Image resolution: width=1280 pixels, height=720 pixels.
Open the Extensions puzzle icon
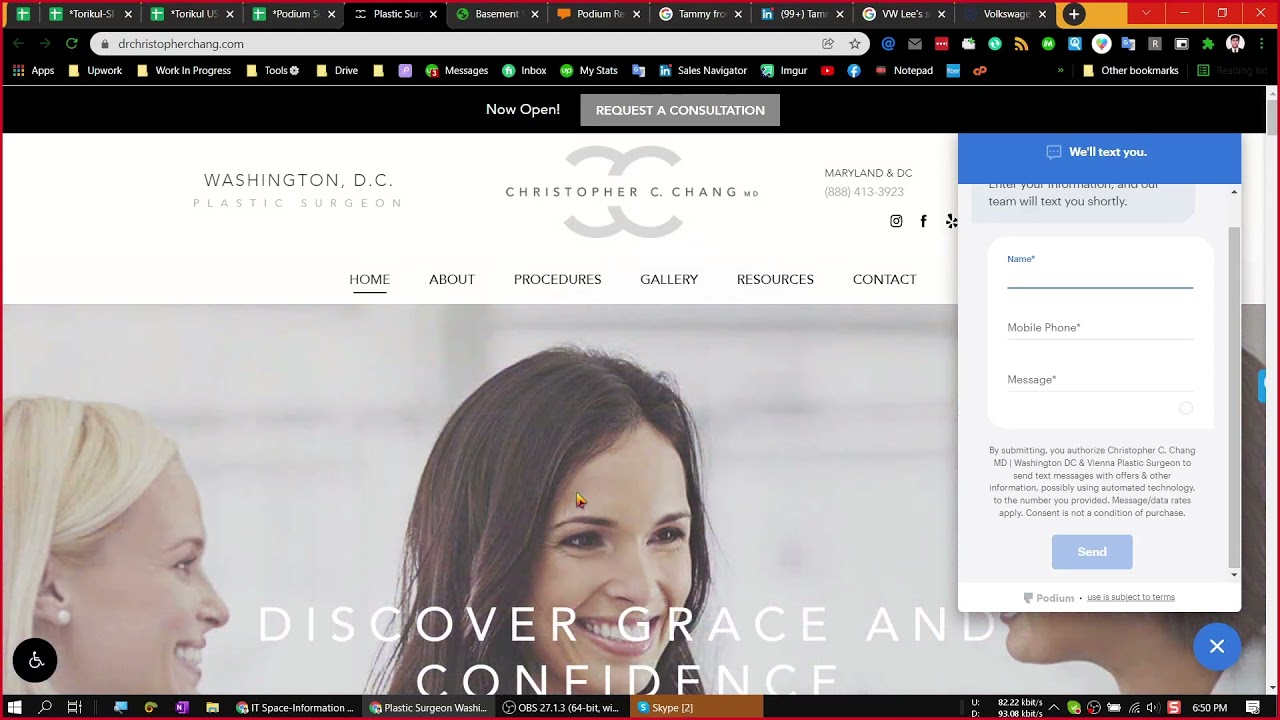tap(1208, 44)
